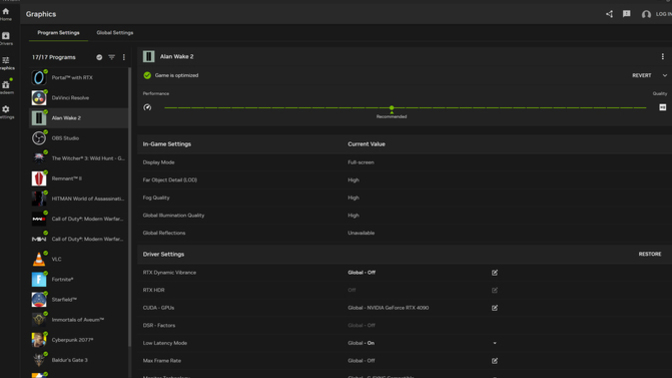
Task: Open the feedback message icon
Action: [x=627, y=14]
